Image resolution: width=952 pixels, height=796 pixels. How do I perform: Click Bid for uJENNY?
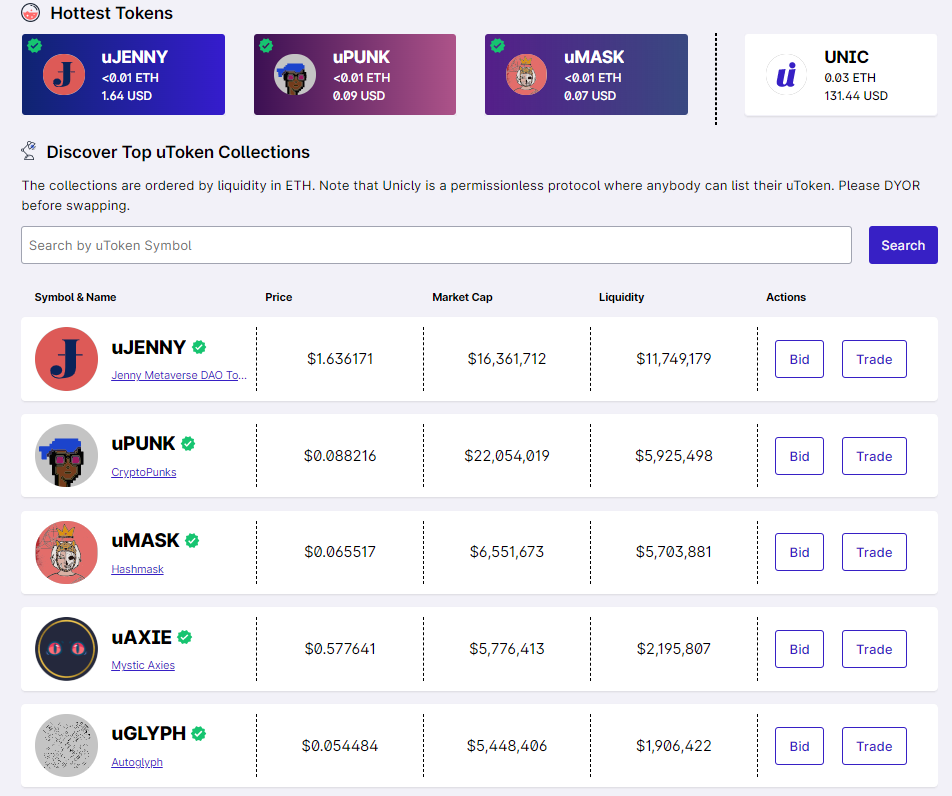799,359
